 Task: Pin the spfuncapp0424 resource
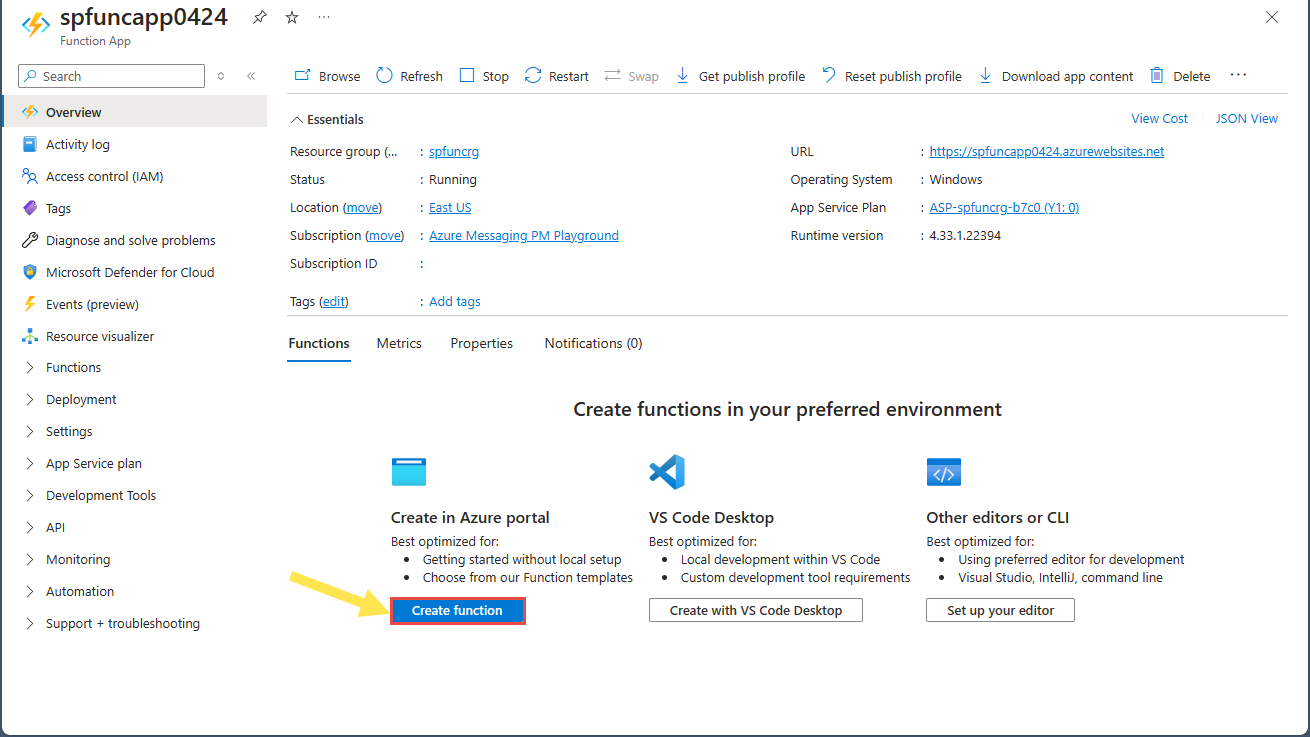[260, 17]
